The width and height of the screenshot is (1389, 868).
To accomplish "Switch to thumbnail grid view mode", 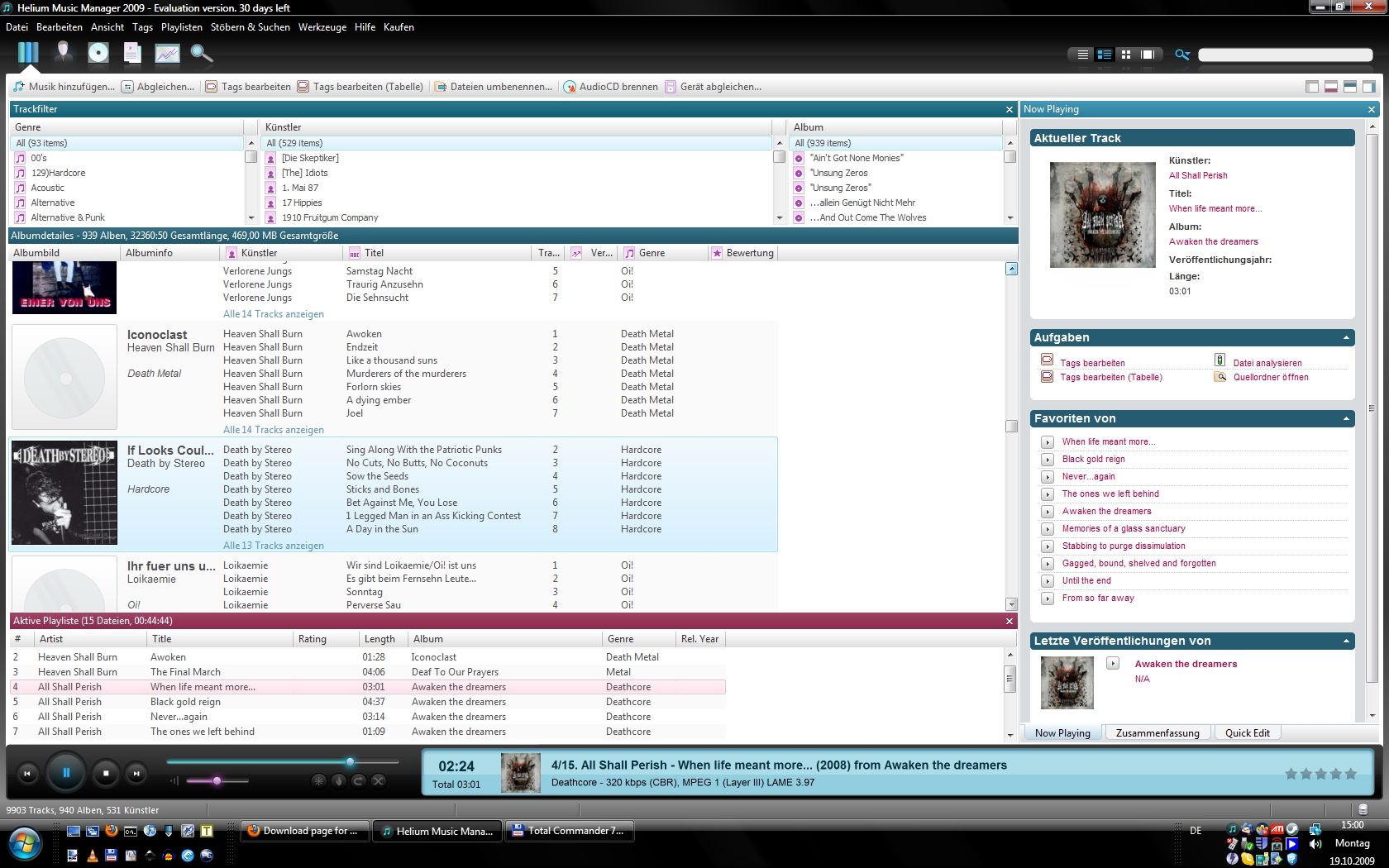I will (x=1126, y=55).
